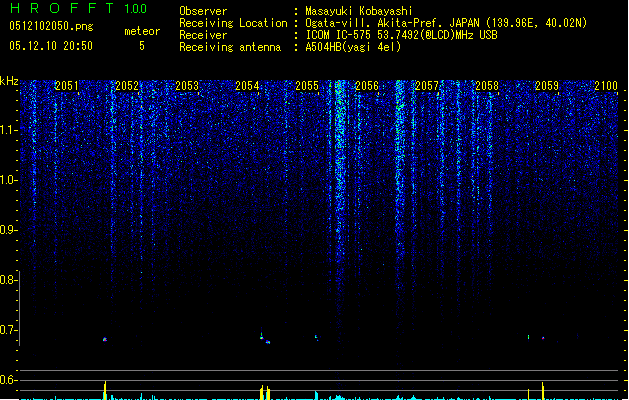Image resolution: width=629 pixels, height=400 pixels.
Task: Click the 0.8 kHz axis label
Action: [9, 280]
